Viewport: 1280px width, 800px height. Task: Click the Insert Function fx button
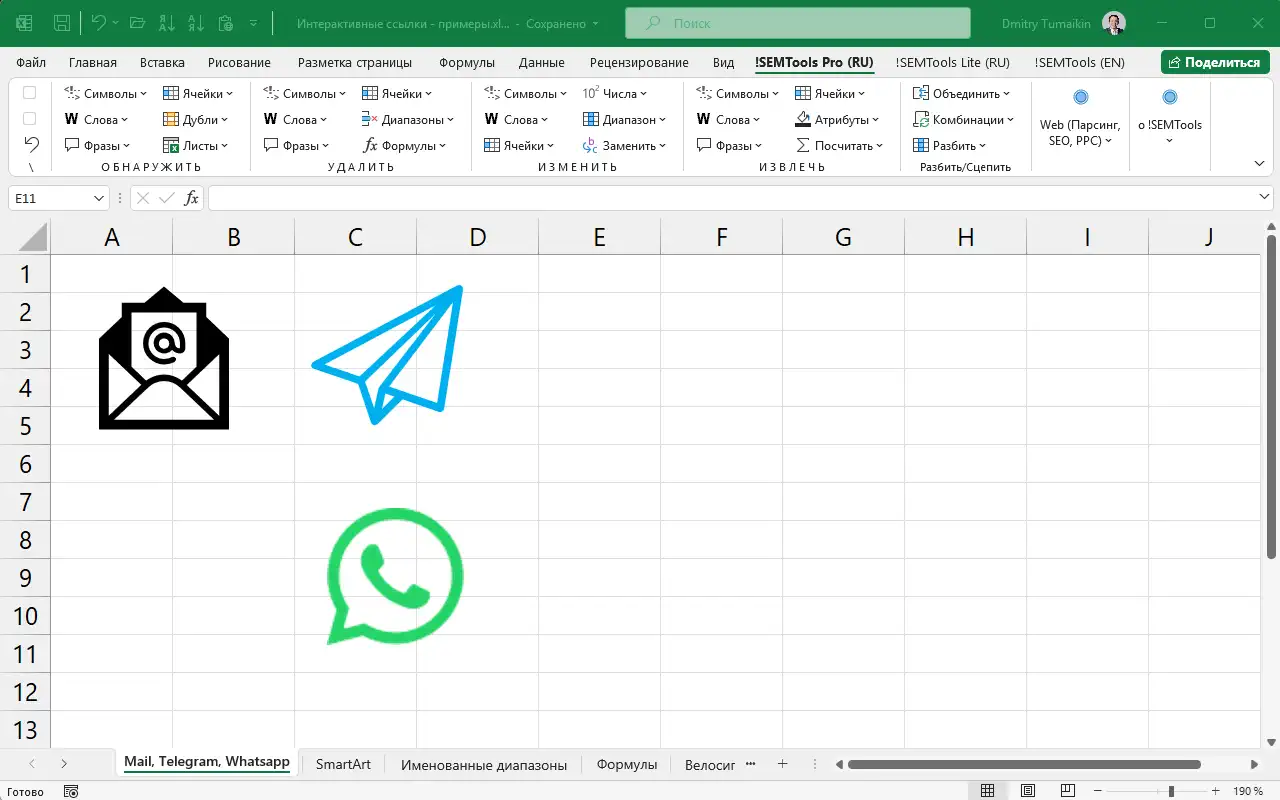coord(190,199)
